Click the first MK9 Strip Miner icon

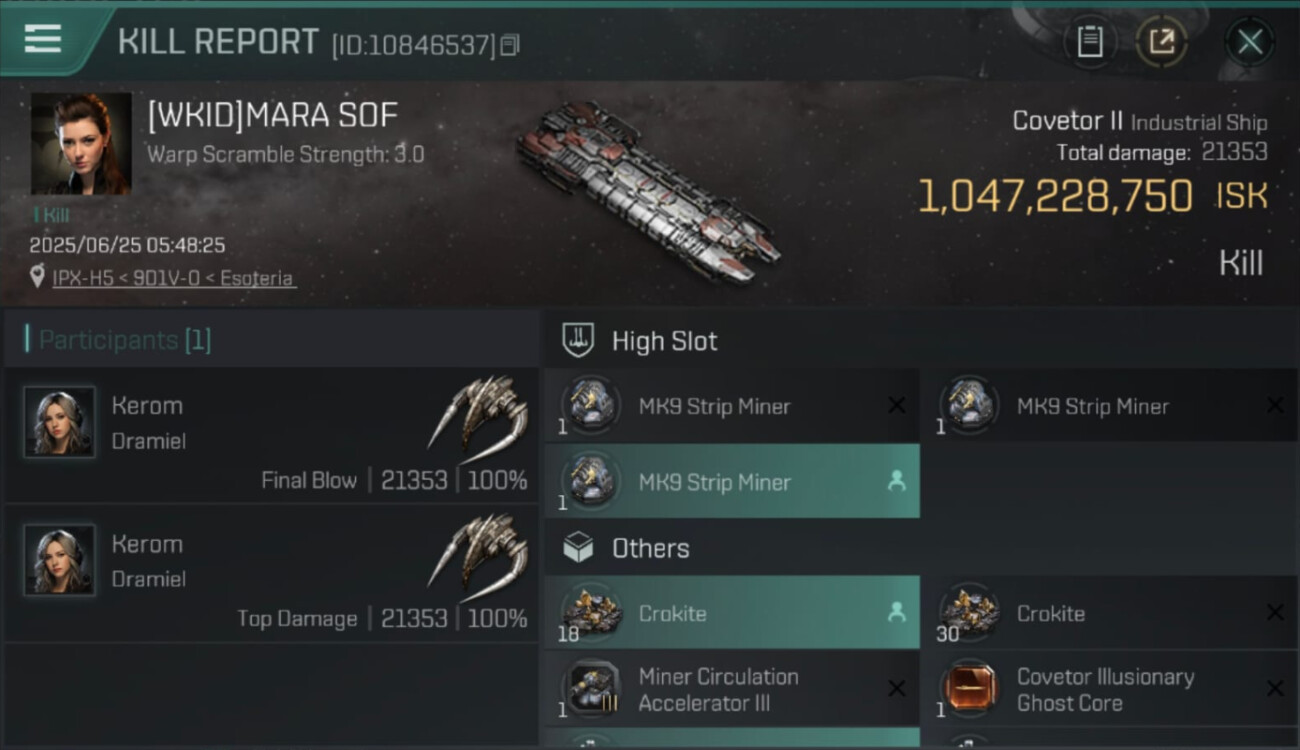591,406
